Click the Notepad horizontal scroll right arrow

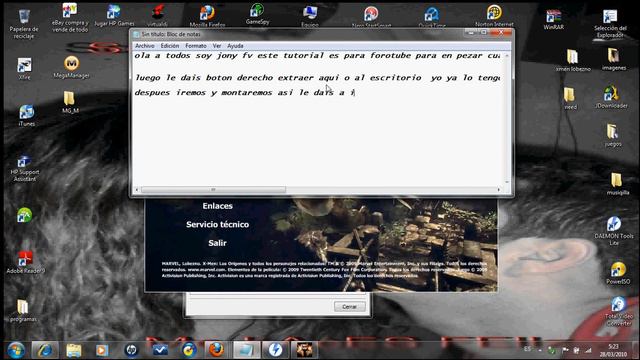(x=499, y=189)
